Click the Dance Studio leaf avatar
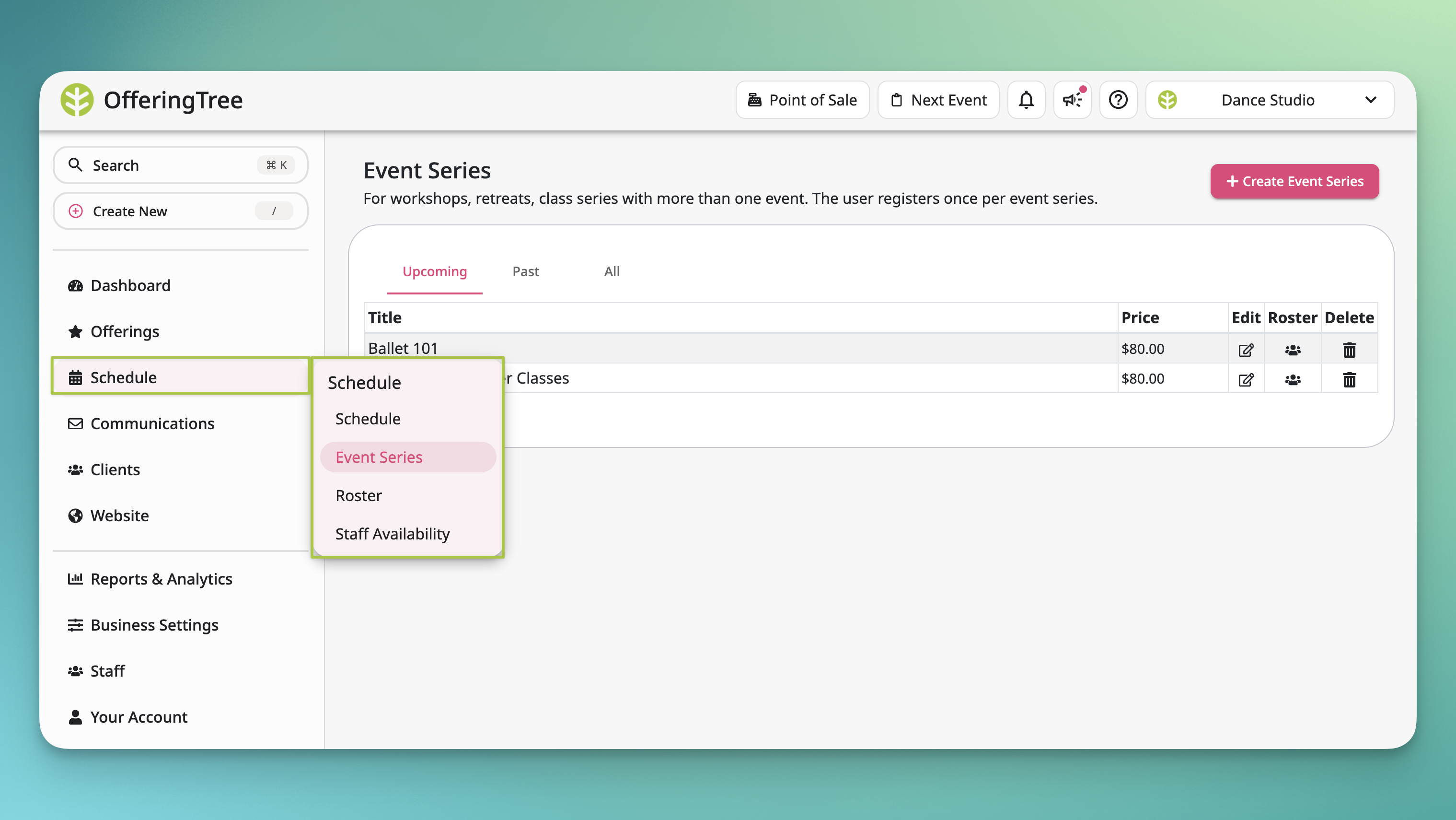Screen dimensions: 1456x820 tap(1167, 100)
